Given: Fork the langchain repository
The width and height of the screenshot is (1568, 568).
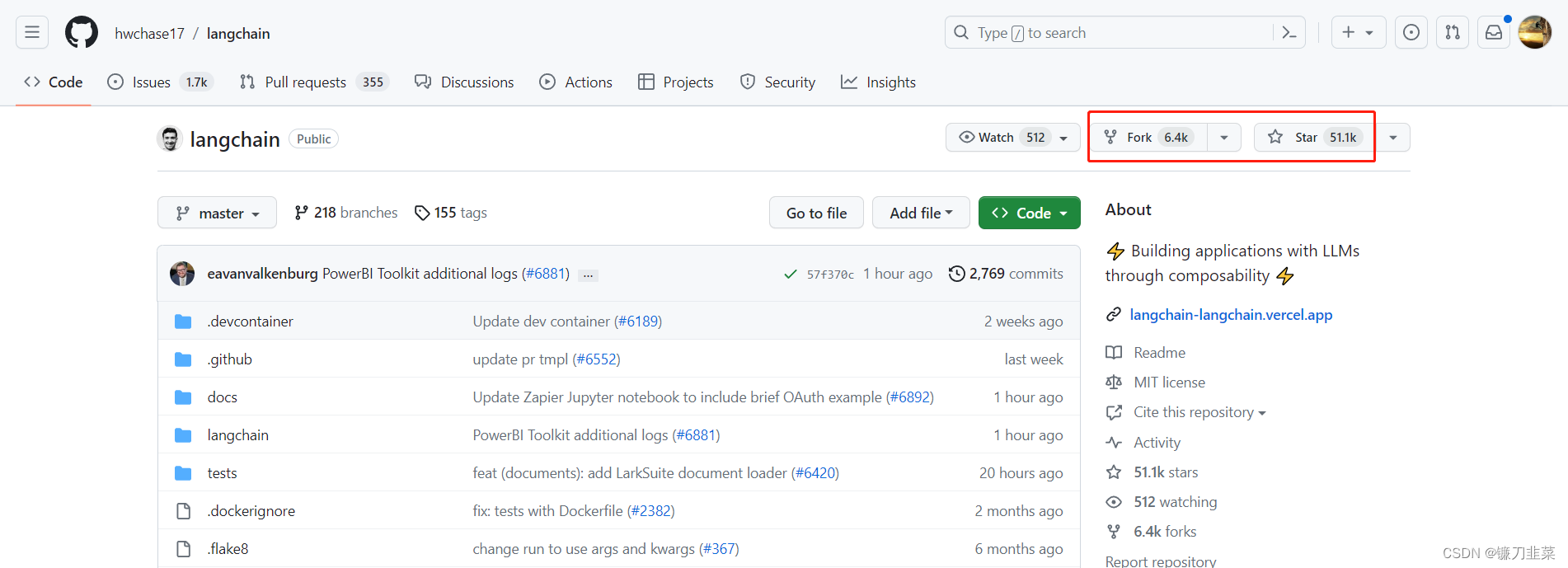Looking at the screenshot, I should click(1149, 138).
